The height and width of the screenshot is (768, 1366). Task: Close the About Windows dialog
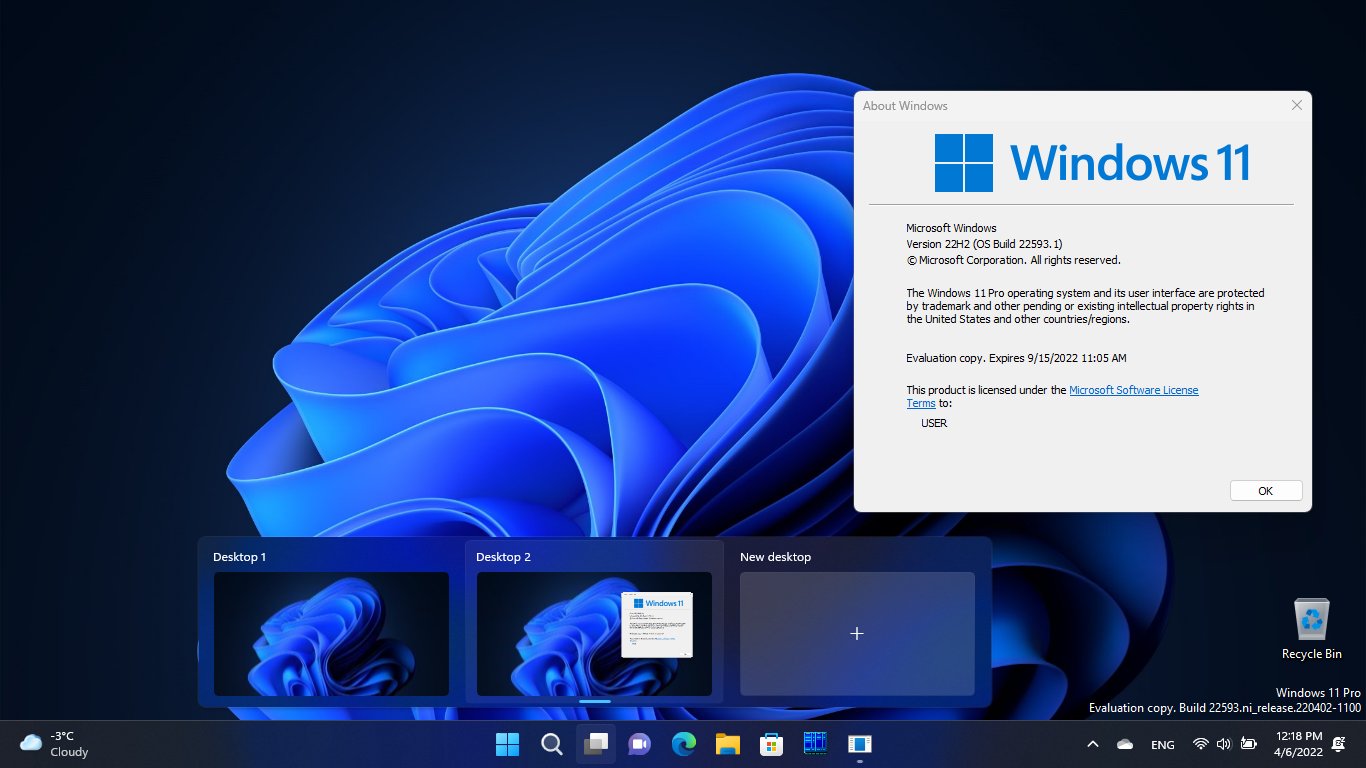click(1297, 105)
